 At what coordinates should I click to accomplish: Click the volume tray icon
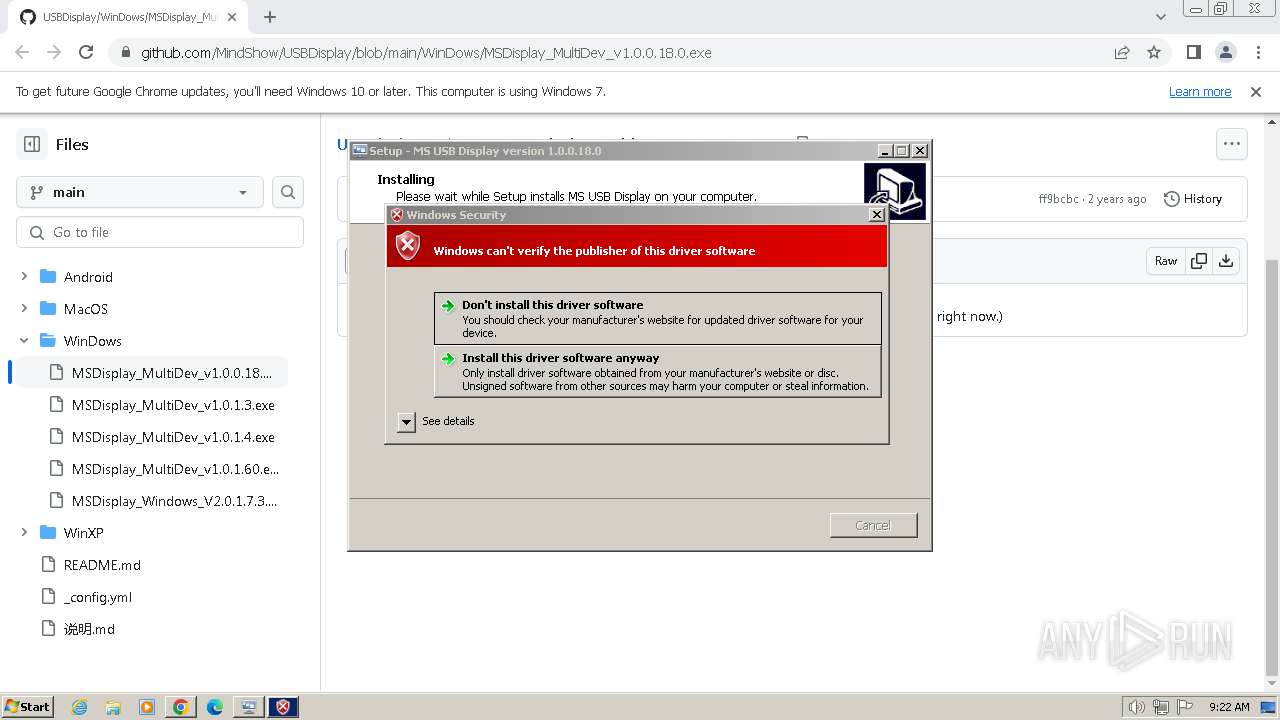(1136, 707)
